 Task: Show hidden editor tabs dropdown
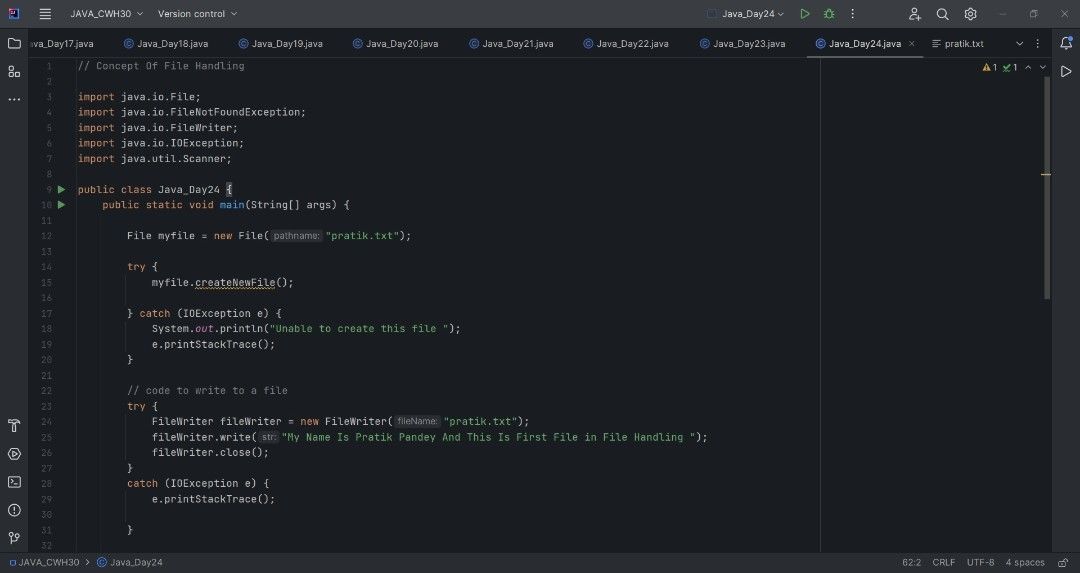coord(1019,43)
